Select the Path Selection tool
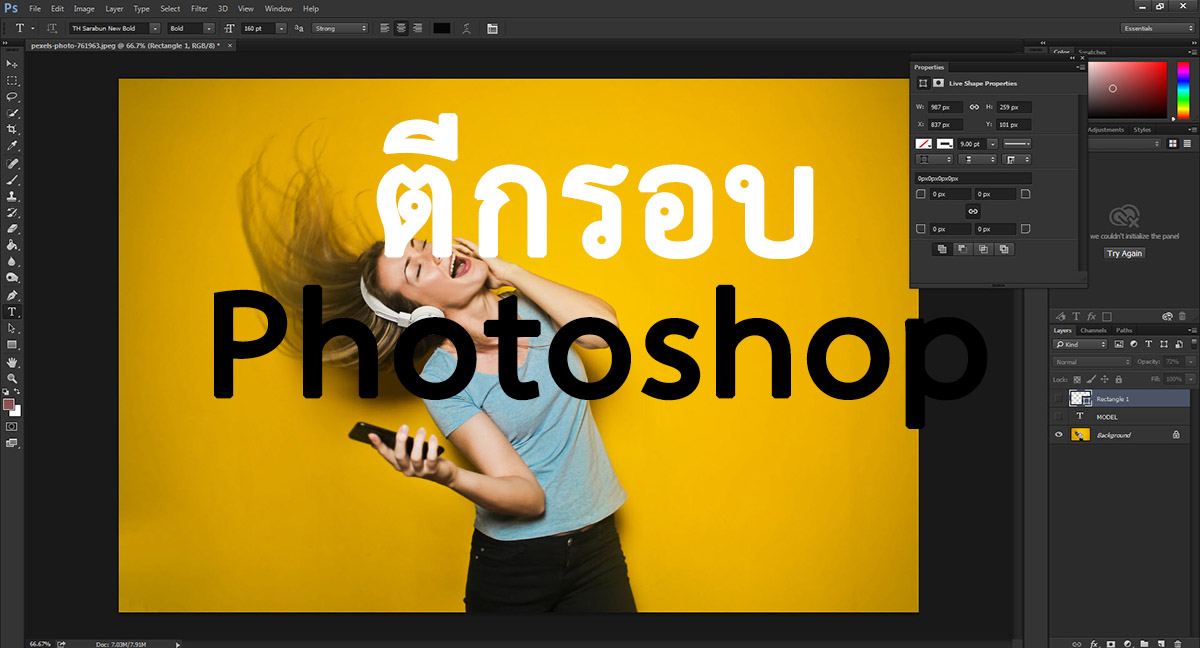This screenshot has width=1200, height=648. point(13,328)
